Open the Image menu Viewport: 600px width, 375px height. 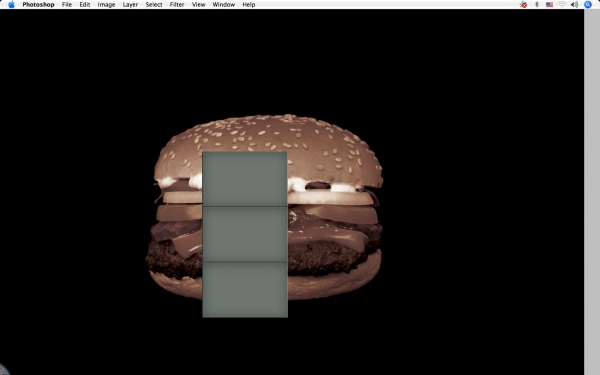point(106,5)
